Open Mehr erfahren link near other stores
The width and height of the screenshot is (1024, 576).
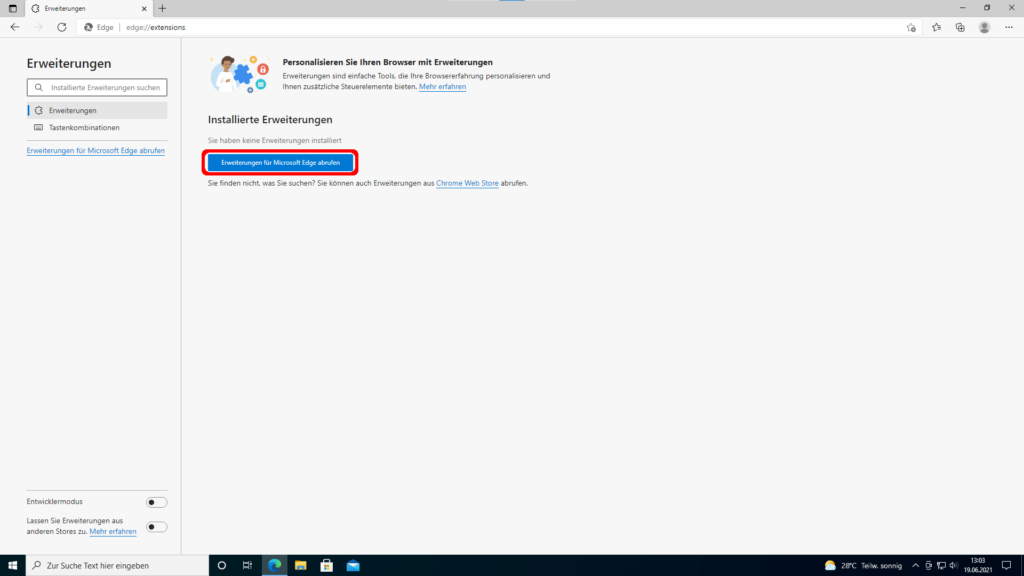pyautogui.click(x=113, y=532)
